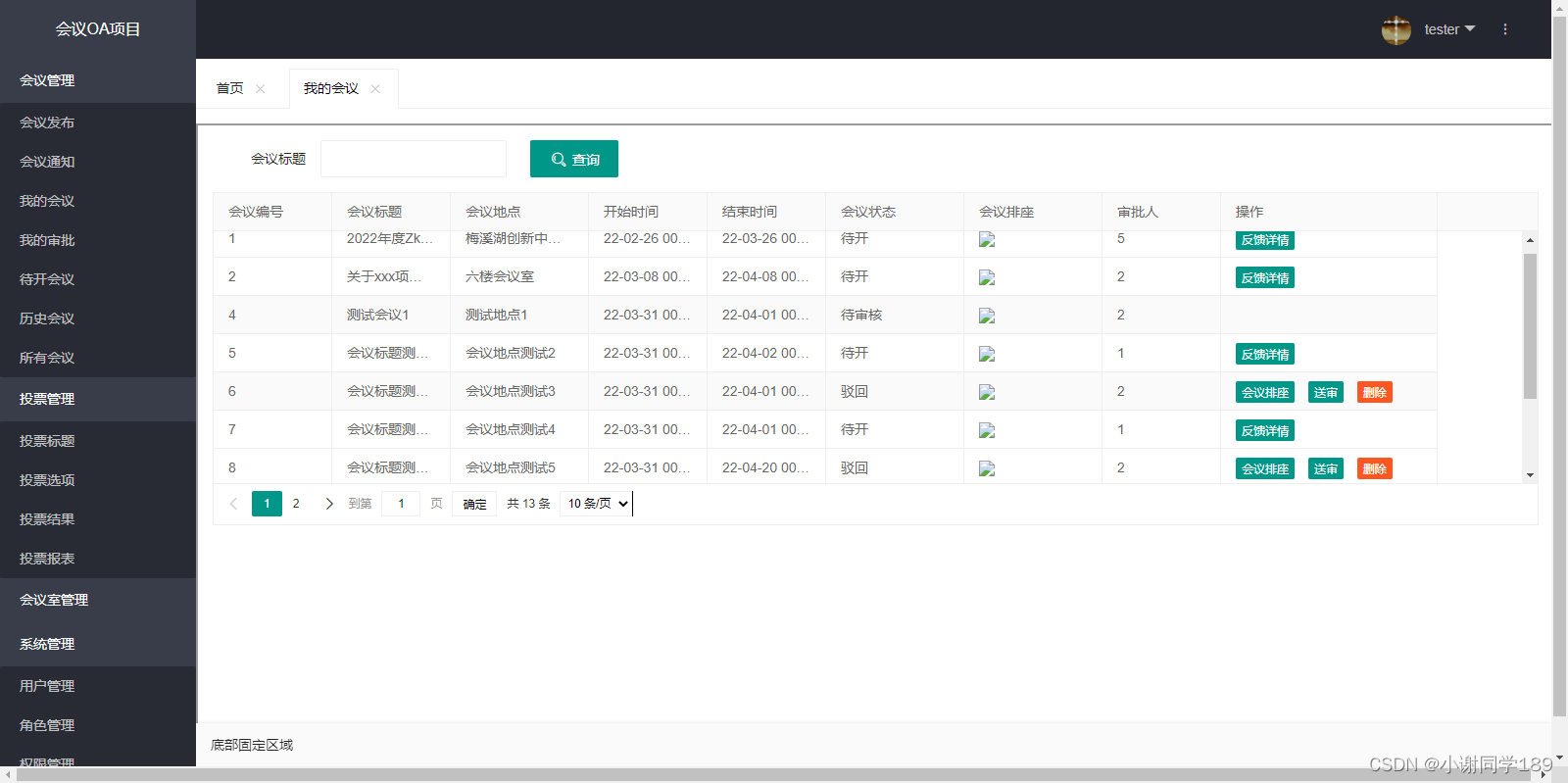This screenshot has height=783, width=1568.
Task: Expand the tester account dropdown
Action: pos(1449,29)
